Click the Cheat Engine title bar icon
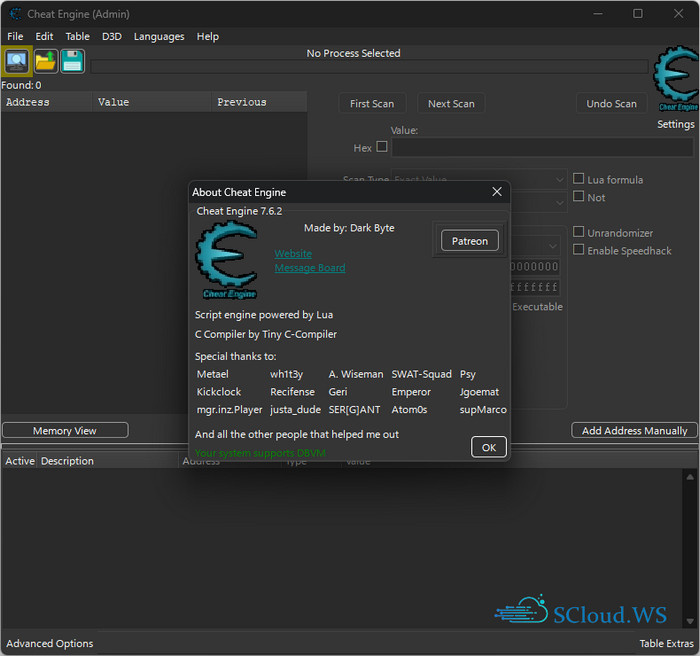700x656 pixels. pos(15,14)
